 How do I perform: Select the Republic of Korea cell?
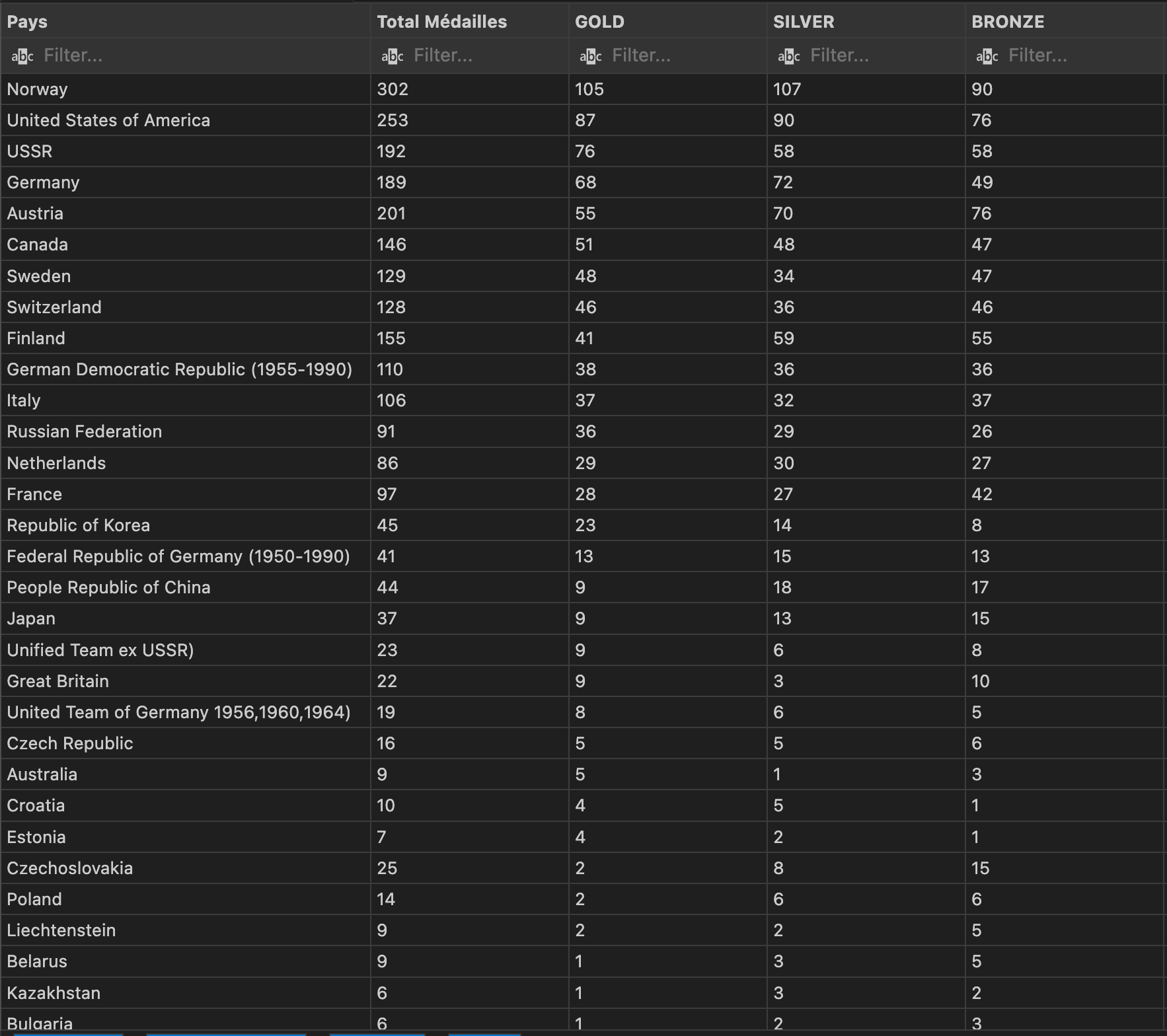pyautogui.click(x=185, y=525)
